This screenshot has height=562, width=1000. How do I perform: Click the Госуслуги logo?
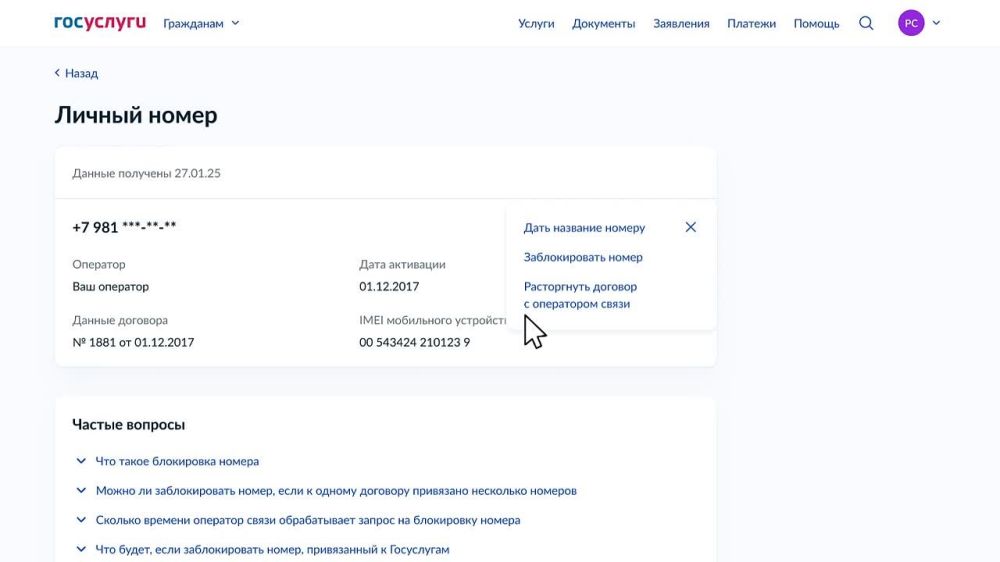(100, 23)
